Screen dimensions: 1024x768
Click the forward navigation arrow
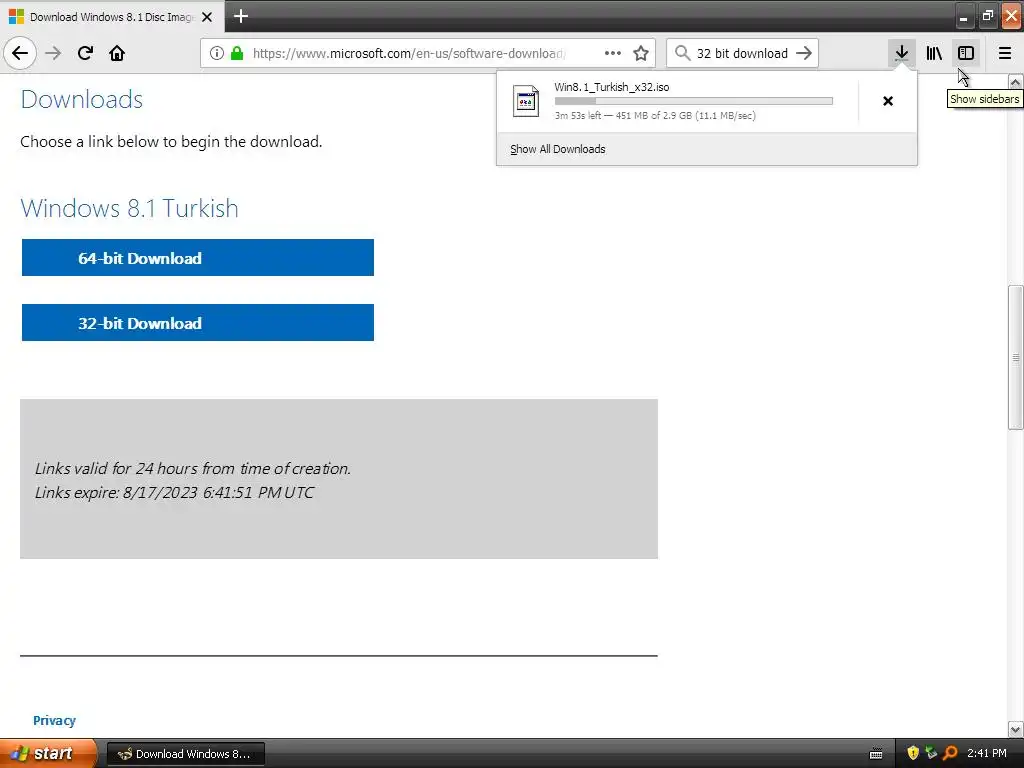pos(53,53)
